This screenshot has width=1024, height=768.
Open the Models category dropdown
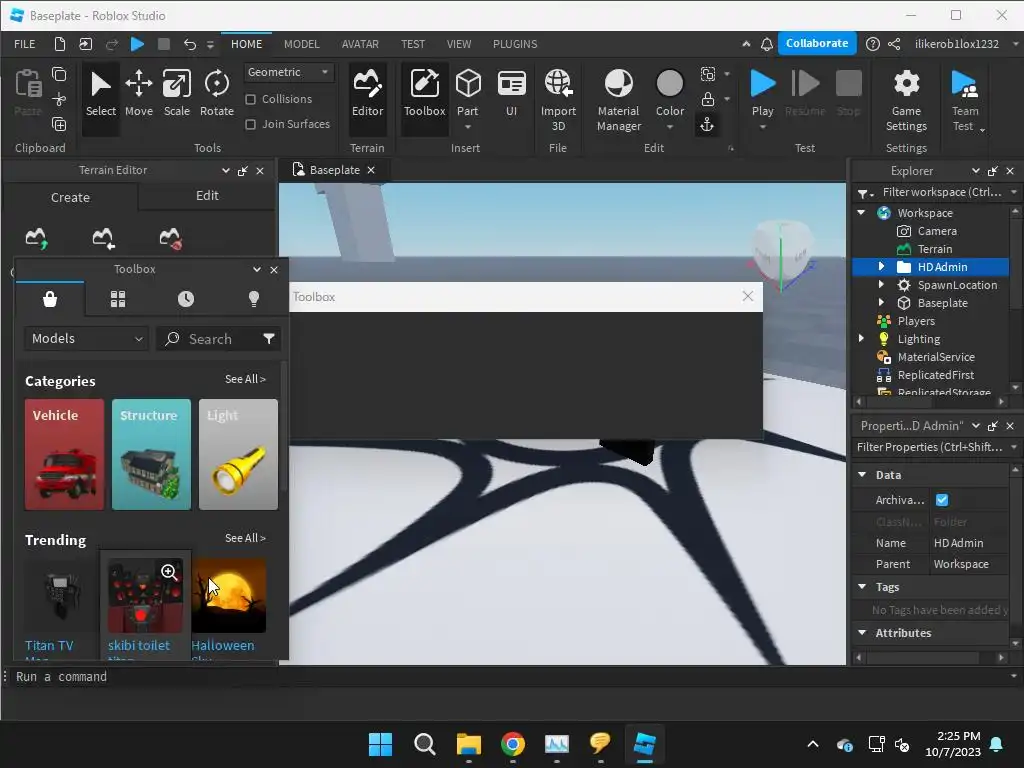point(87,338)
